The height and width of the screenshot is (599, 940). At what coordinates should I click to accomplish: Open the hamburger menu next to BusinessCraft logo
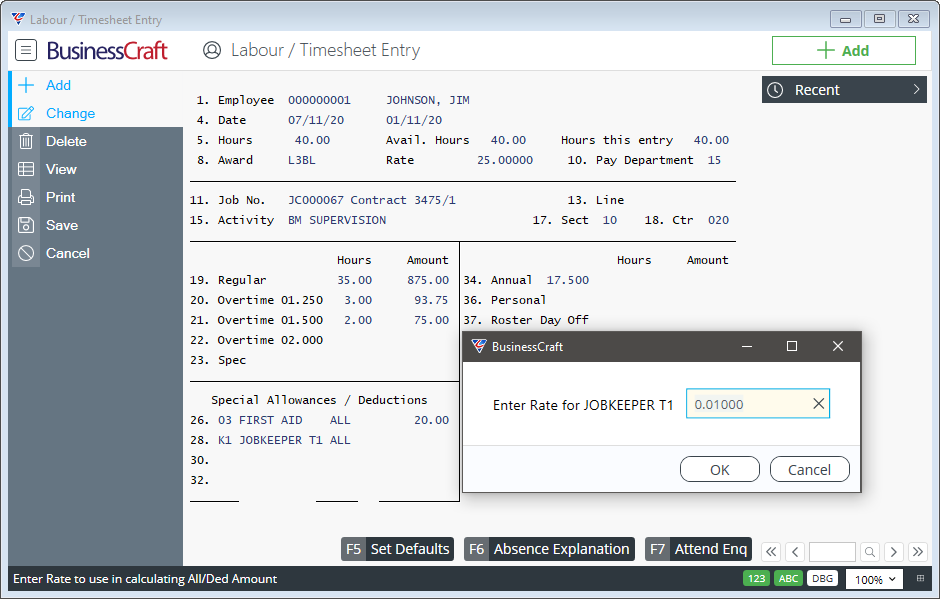coord(26,50)
